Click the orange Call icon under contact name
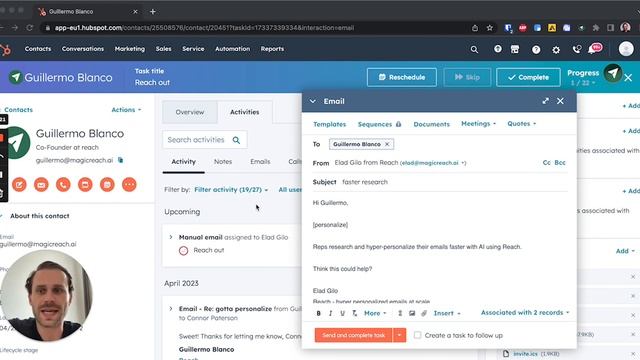 63,184
